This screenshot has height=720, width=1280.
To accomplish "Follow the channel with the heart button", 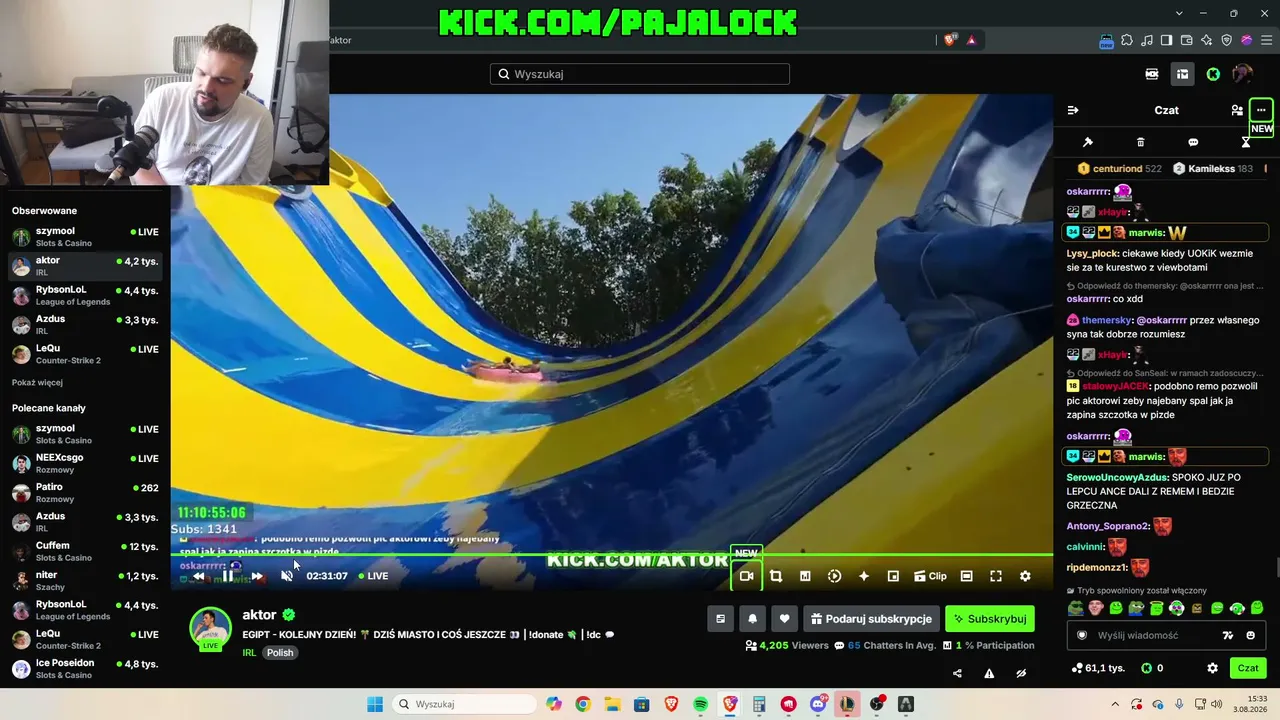I will (785, 619).
